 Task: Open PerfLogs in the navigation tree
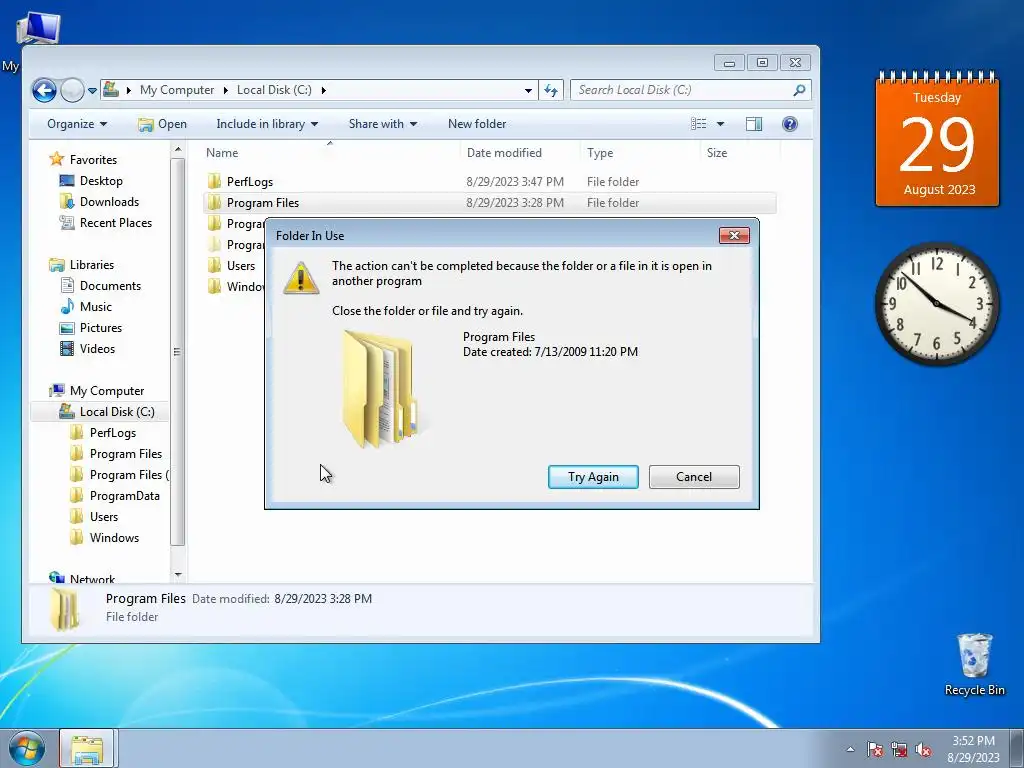tap(112, 432)
